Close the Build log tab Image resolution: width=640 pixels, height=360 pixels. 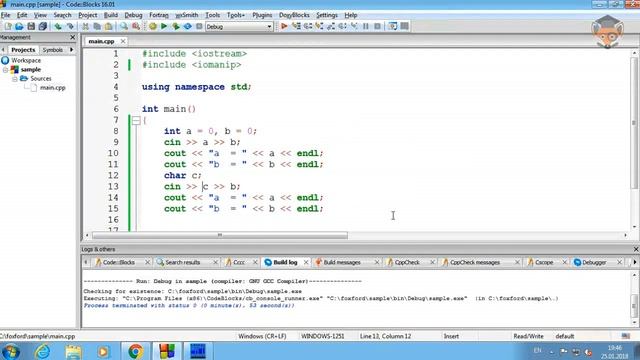(x=306, y=262)
